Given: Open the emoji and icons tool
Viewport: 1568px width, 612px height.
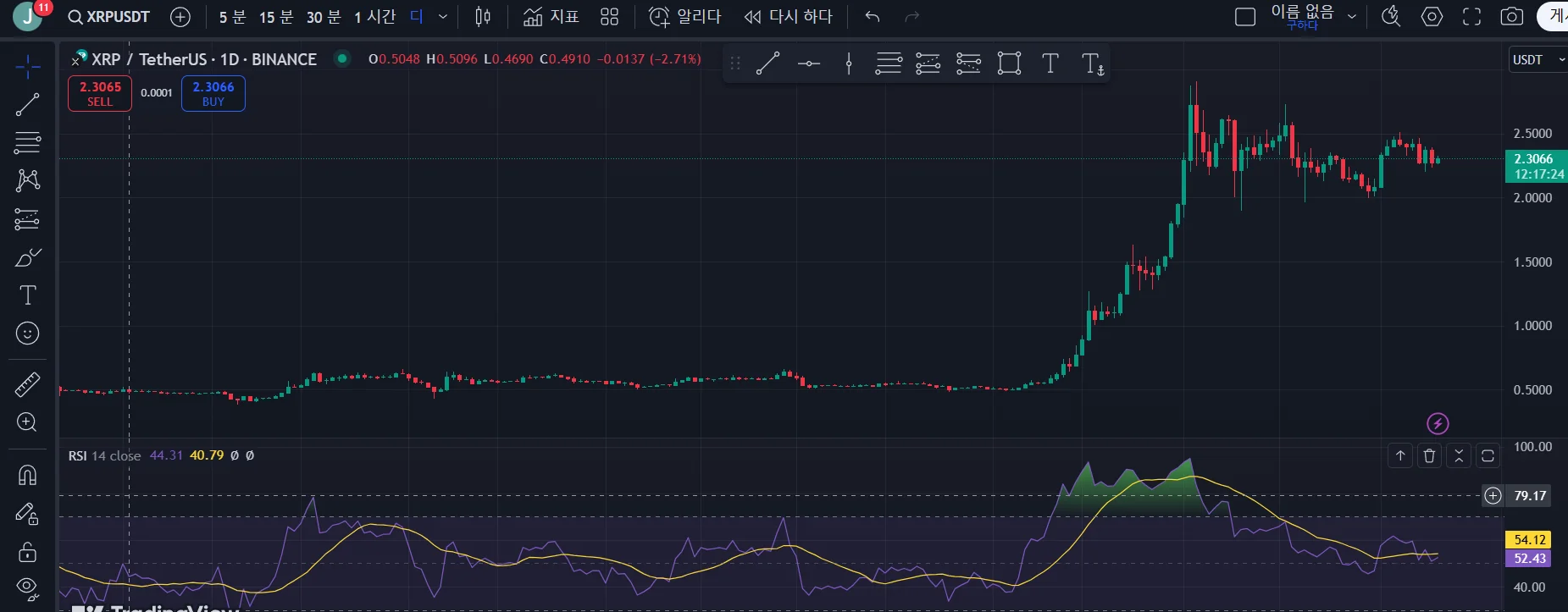Looking at the screenshot, I should click(27, 334).
